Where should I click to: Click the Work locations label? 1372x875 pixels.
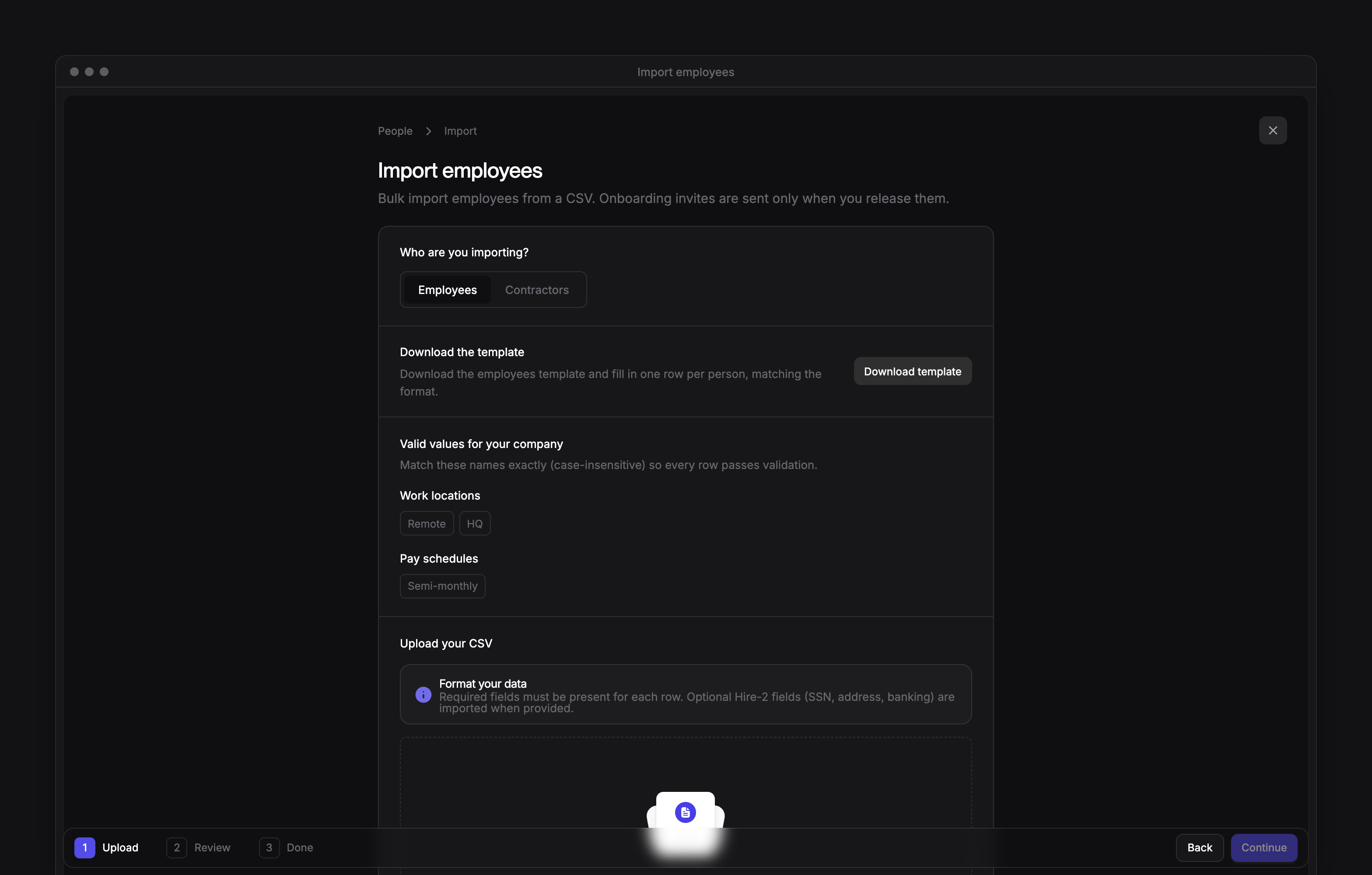pos(439,495)
